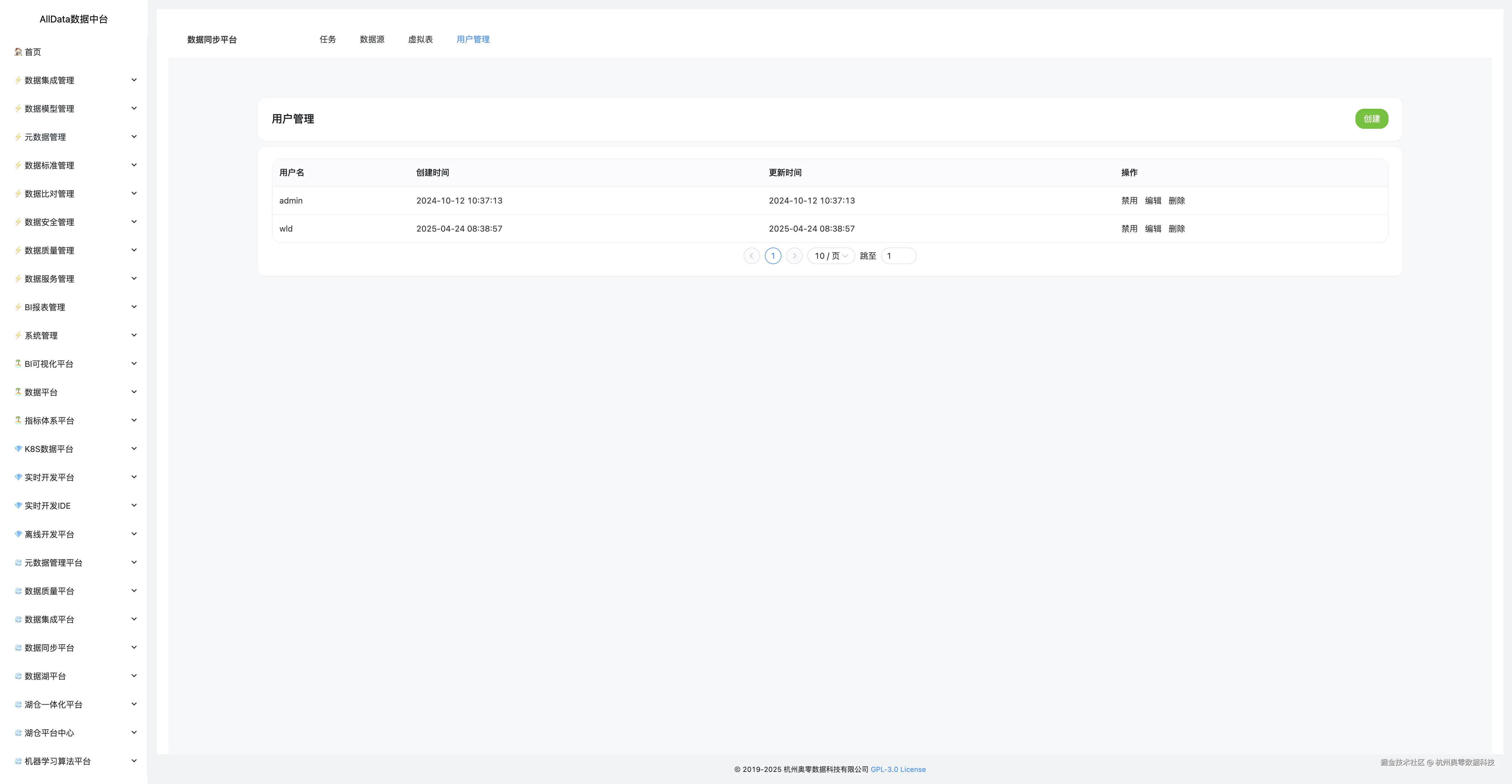The image size is (1512, 784).
Task: Disable the wld user account
Action: (1129, 229)
